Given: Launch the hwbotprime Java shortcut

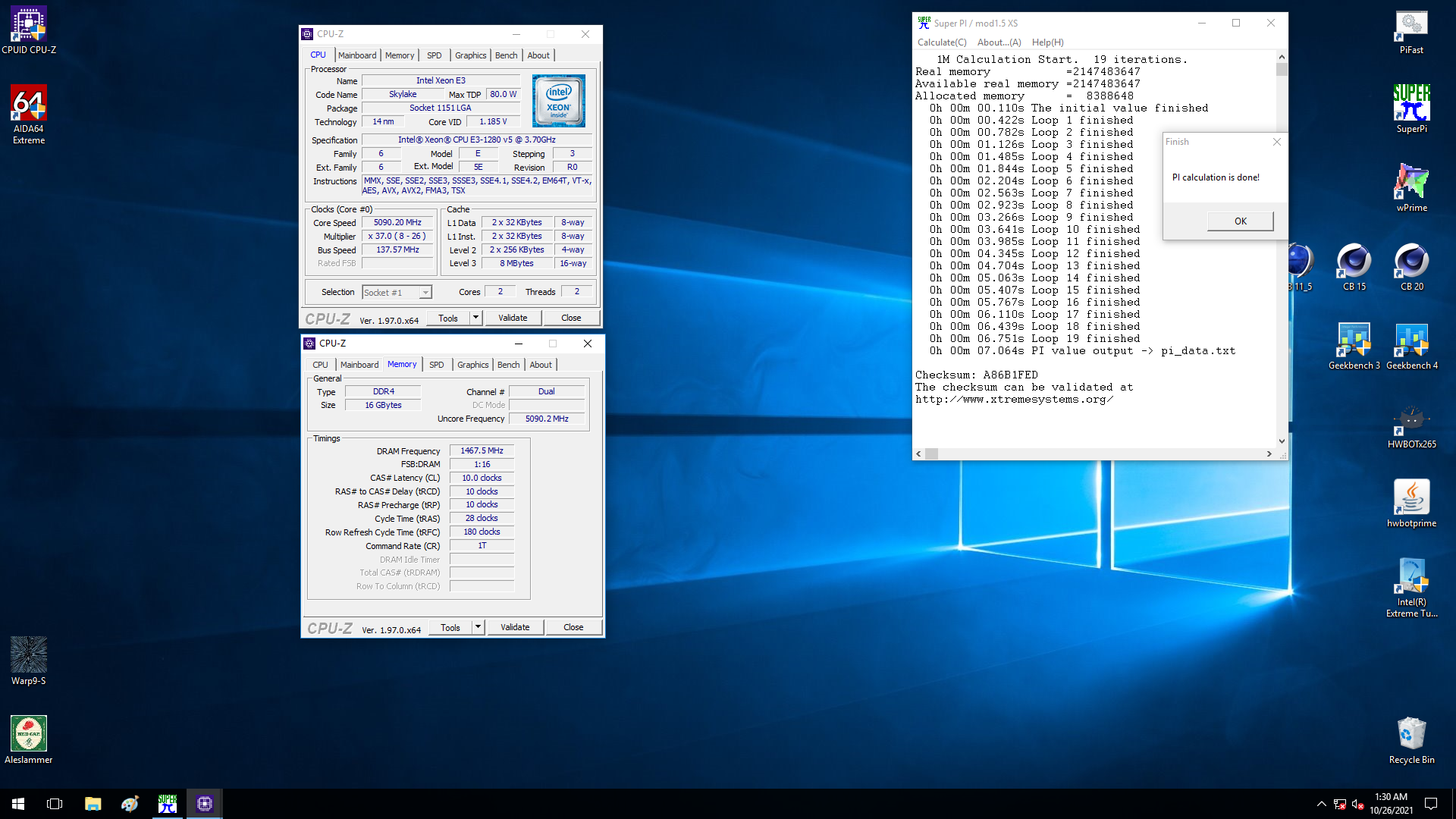Looking at the screenshot, I should [x=1411, y=504].
